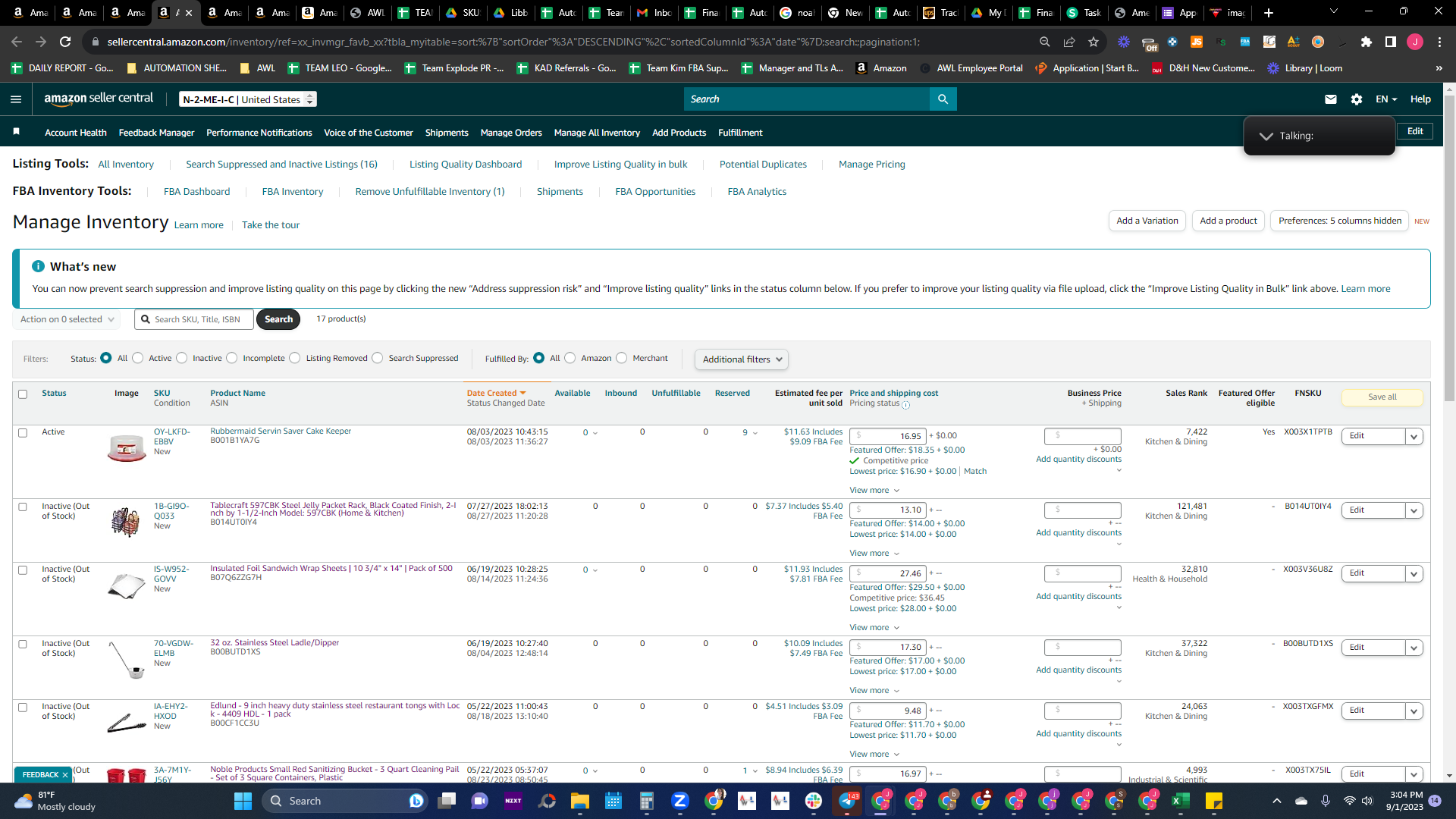
Task: Open the marketplace selector N-2-ME-I-C United States
Action: (248, 99)
